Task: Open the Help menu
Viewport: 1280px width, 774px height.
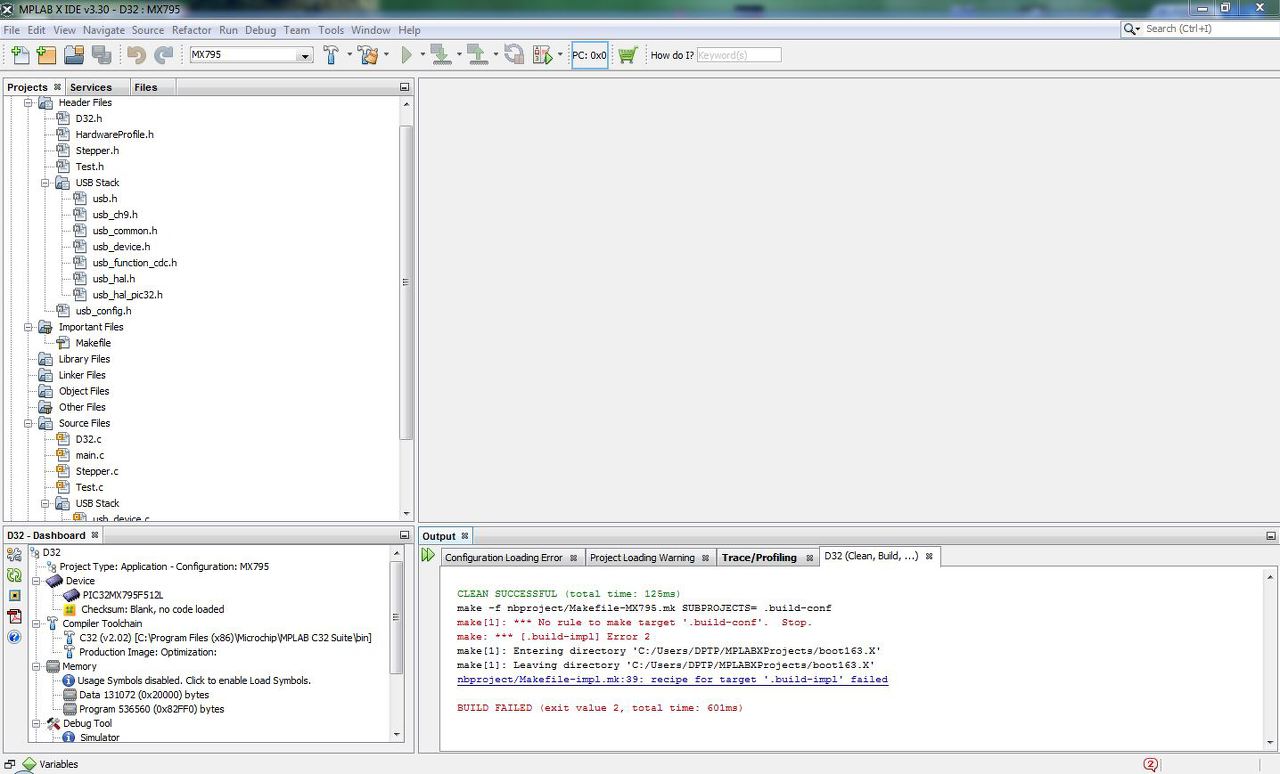Action: coord(410,30)
